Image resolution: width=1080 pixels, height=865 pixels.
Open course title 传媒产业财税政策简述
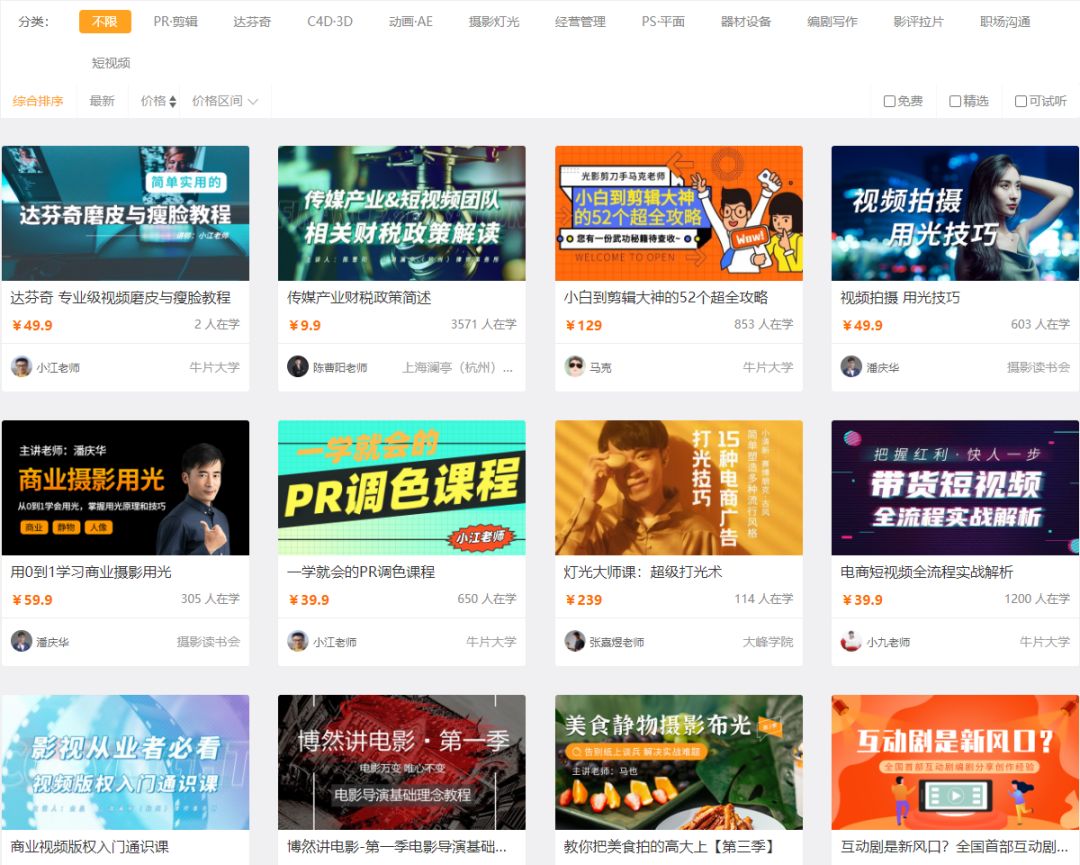tap(359, 297)
